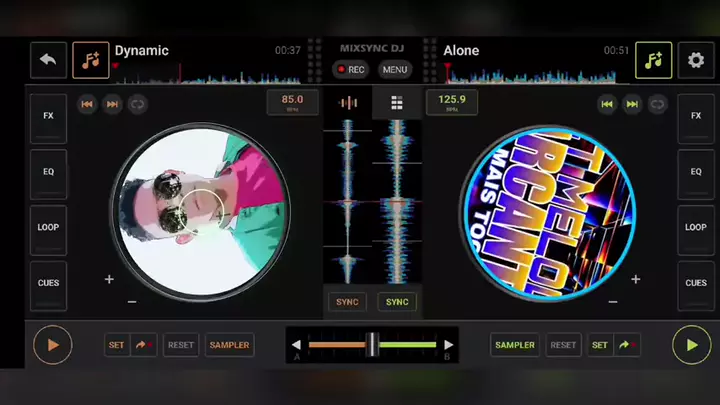Tap the back arrow icon

pyautogui.click(x=48, y=60)
